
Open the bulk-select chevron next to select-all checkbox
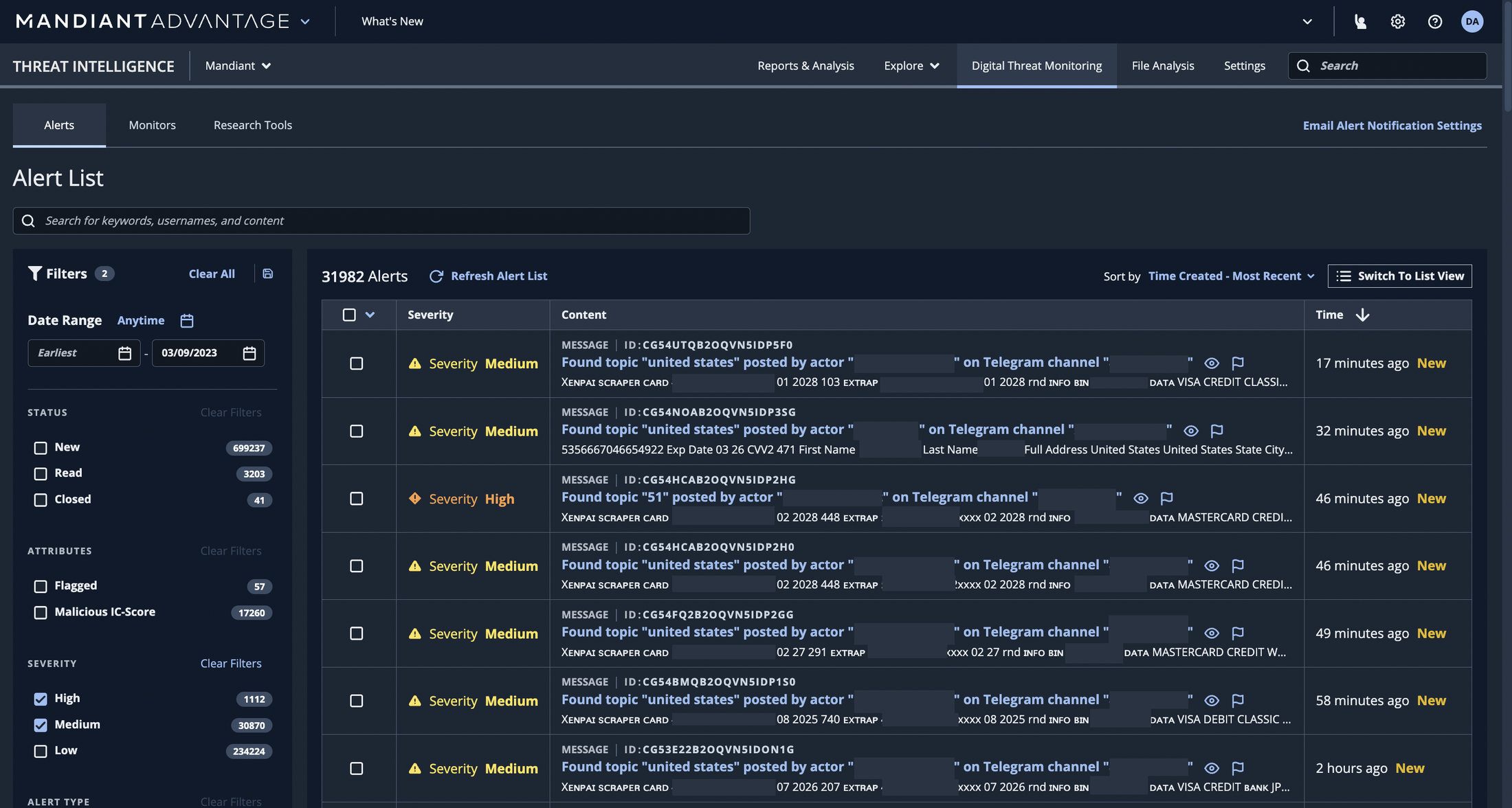pyautogui.click(x=370, y=314)
